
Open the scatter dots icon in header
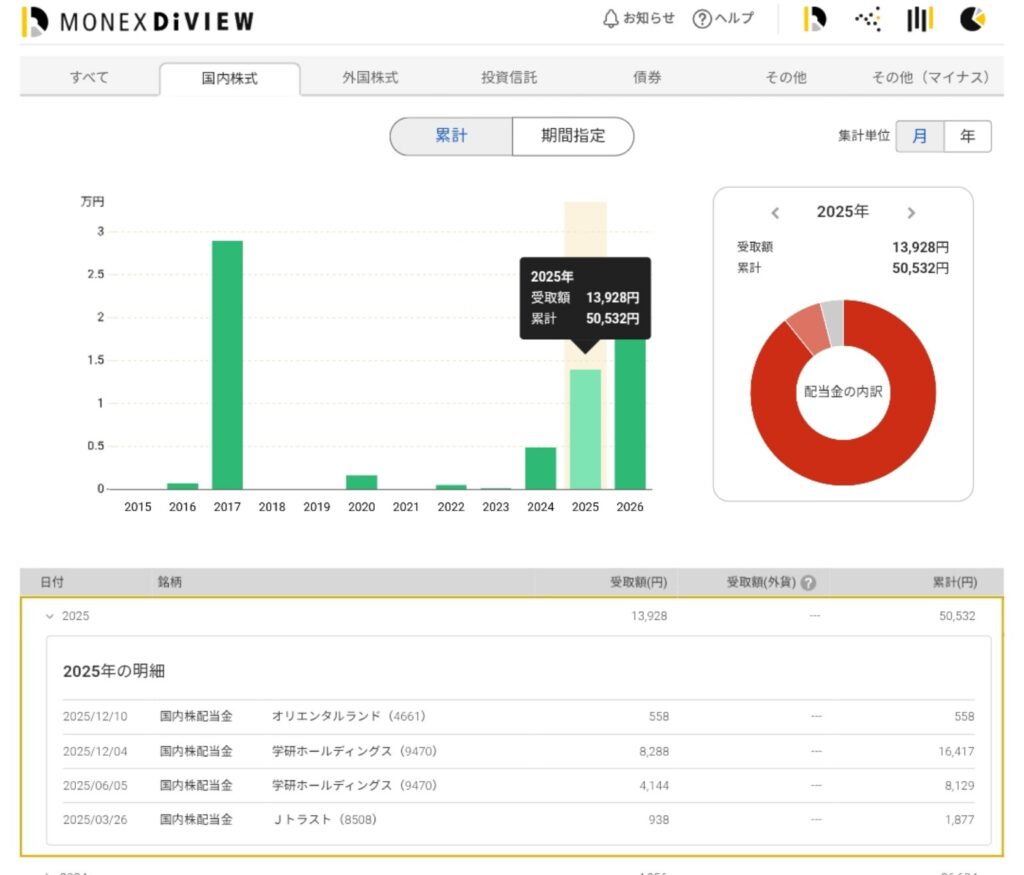(x=867, y=20)
